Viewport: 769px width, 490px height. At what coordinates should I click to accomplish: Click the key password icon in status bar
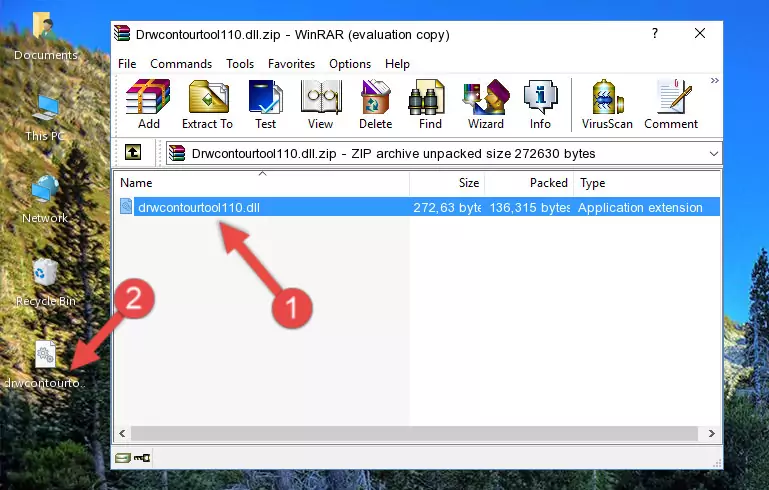point(142,458)
